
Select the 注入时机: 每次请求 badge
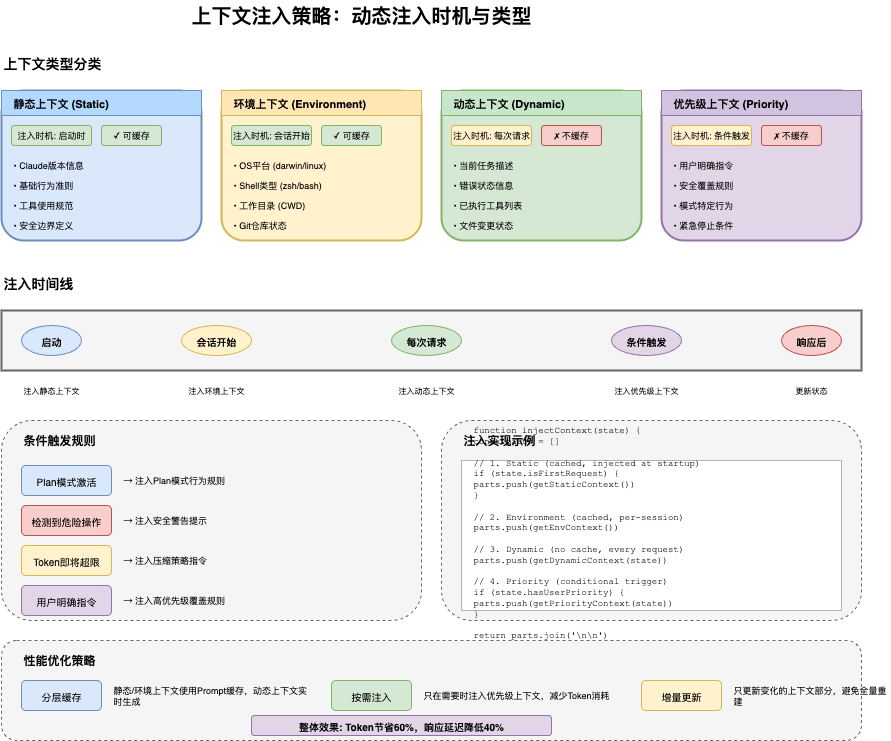tap(492, 136)
